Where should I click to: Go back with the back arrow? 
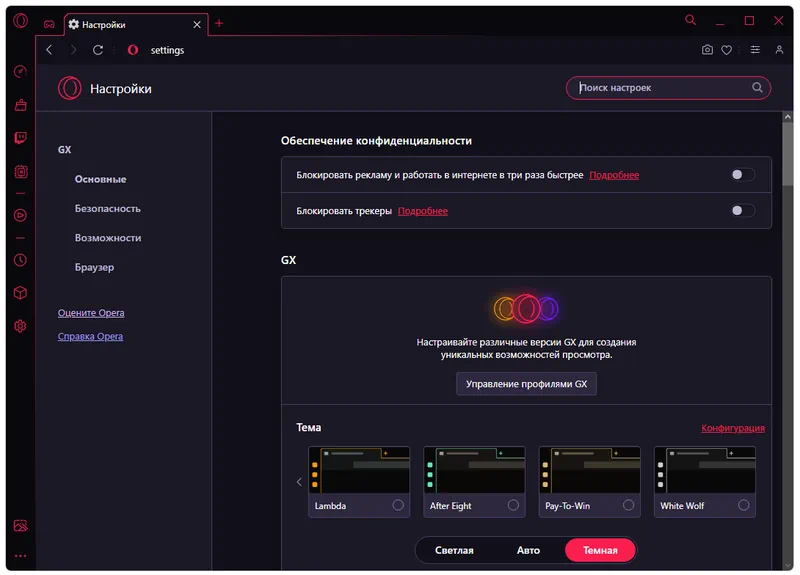point(49,50)
